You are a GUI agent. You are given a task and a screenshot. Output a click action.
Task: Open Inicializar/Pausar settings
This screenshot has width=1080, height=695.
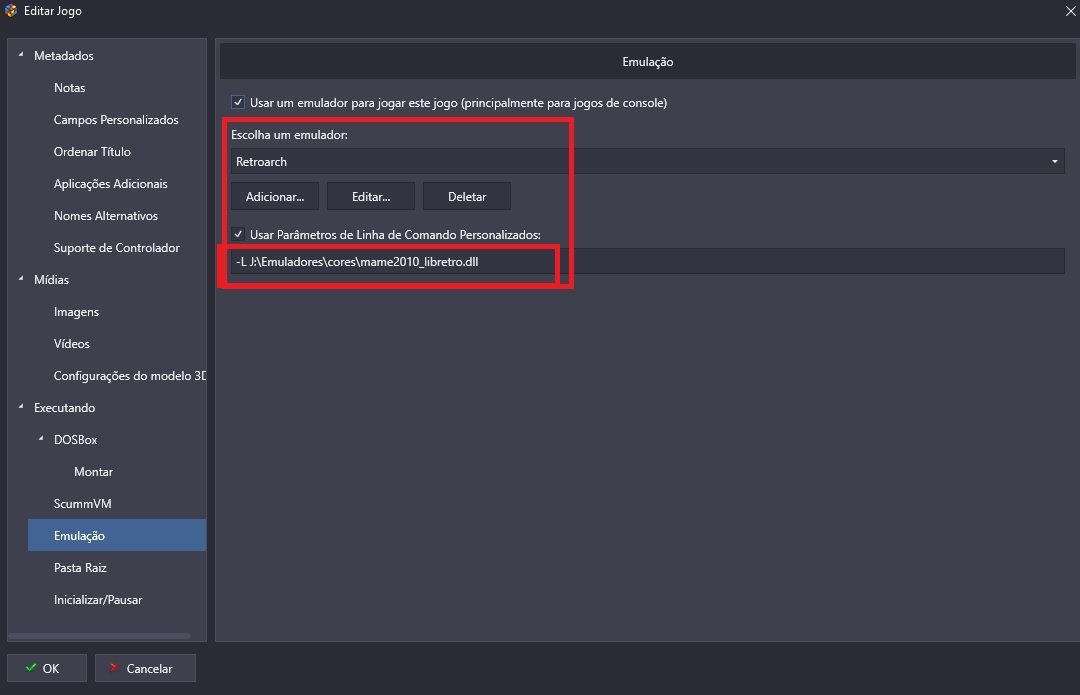pyautogui.click(x=98, y=600)
